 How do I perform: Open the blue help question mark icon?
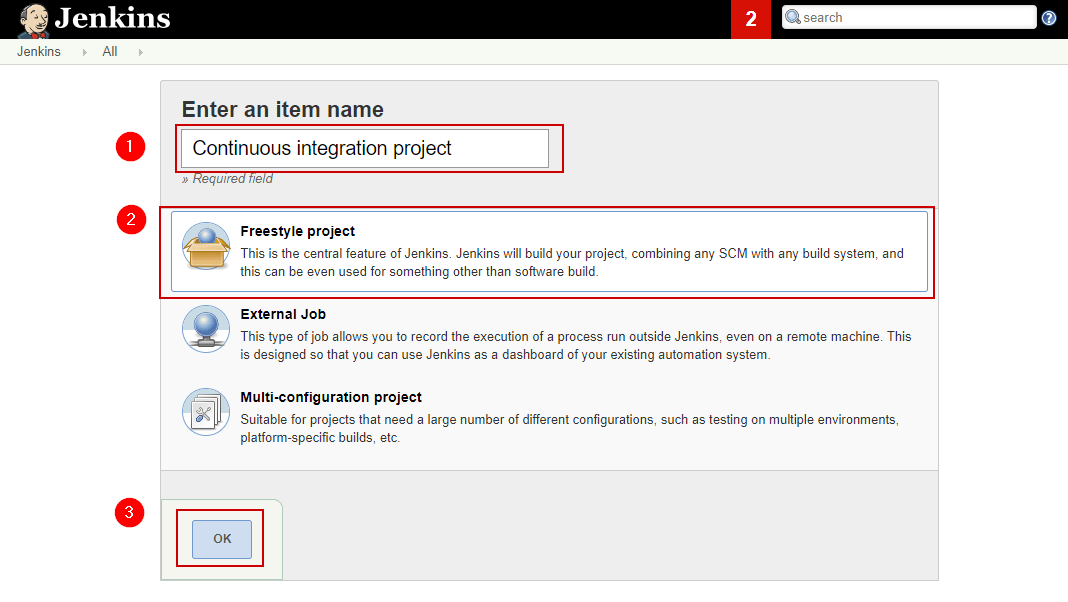[1048, 17]
